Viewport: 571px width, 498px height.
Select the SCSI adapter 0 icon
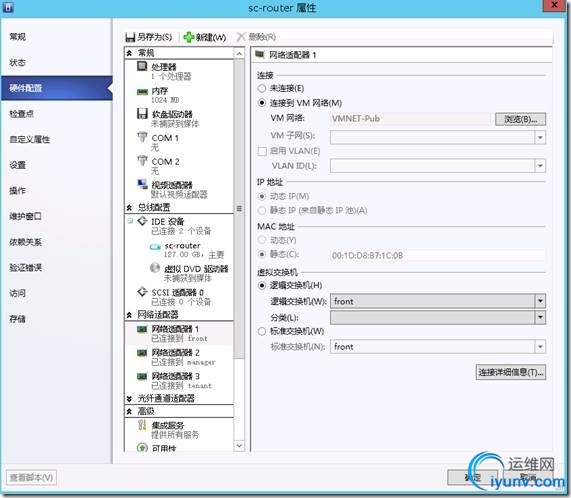click(142, 292)
